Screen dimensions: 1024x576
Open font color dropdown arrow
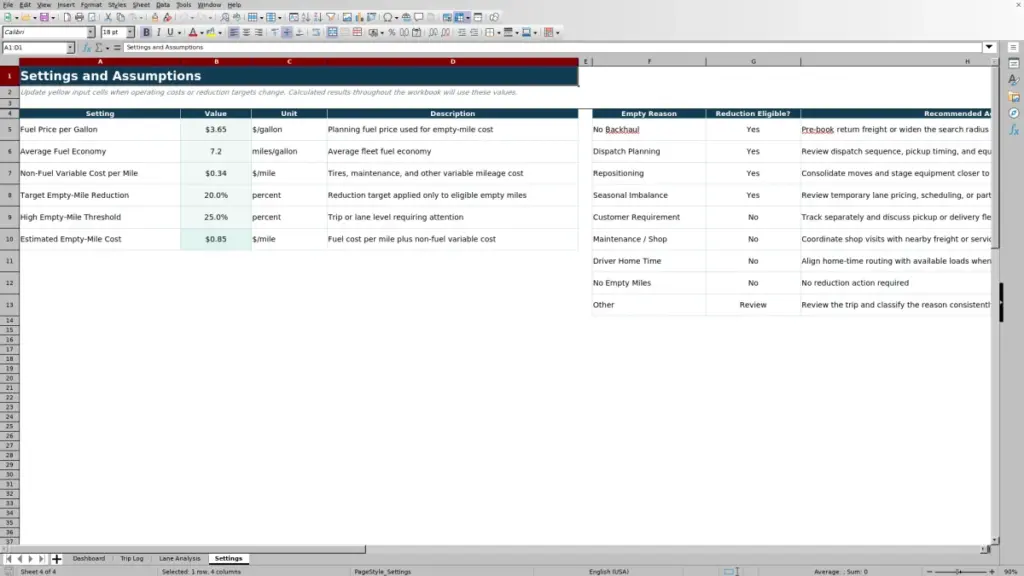[x=202, y=32]
